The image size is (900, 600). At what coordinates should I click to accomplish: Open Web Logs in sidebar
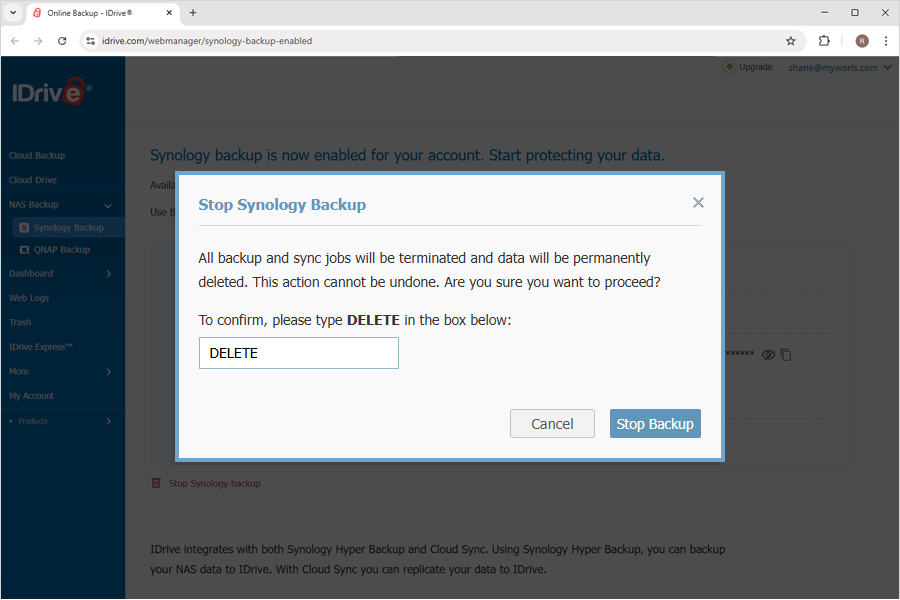[x=29, y=298]
